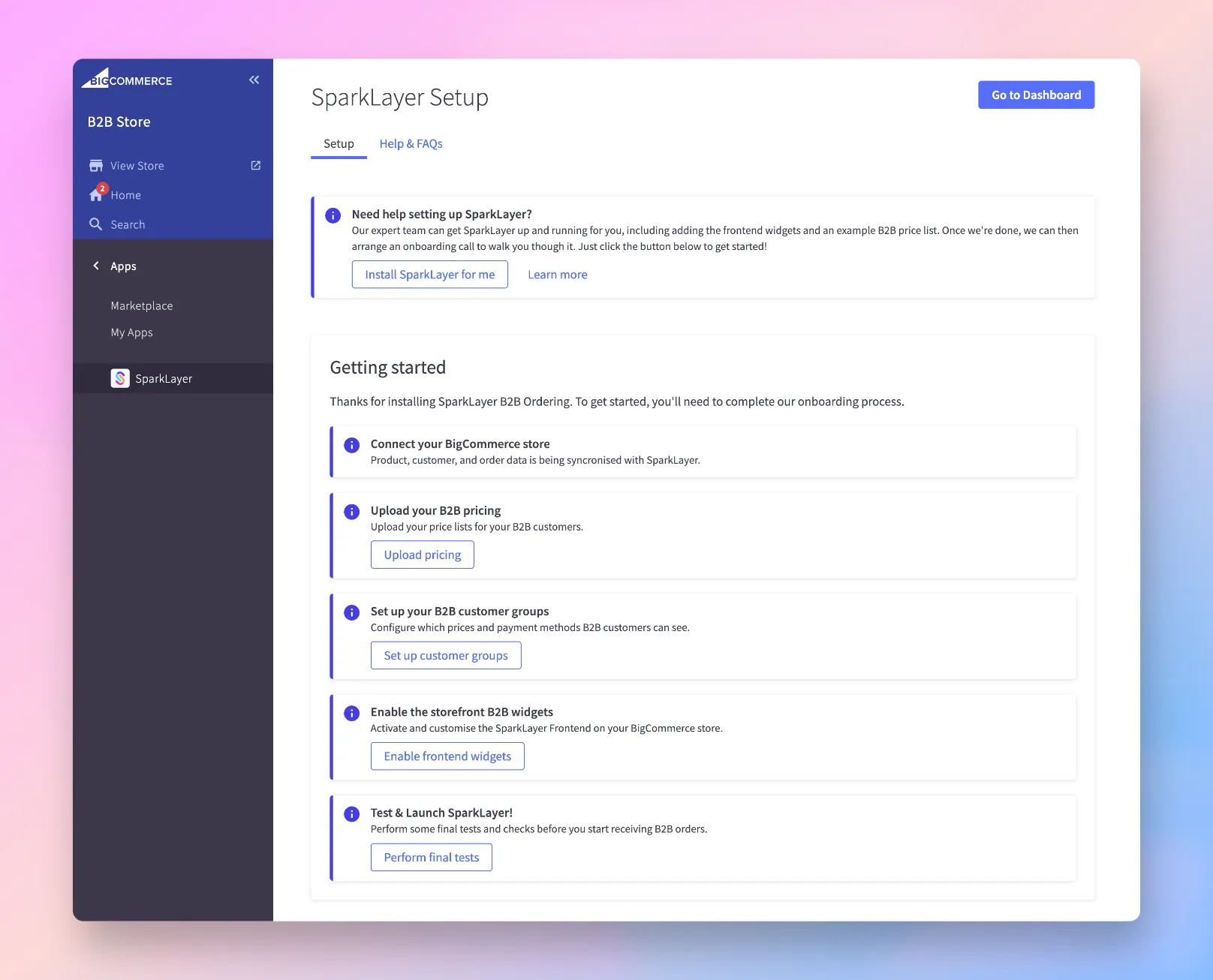
Task: Click the info icon beside Set up customer groups
Action: (351, 612)
